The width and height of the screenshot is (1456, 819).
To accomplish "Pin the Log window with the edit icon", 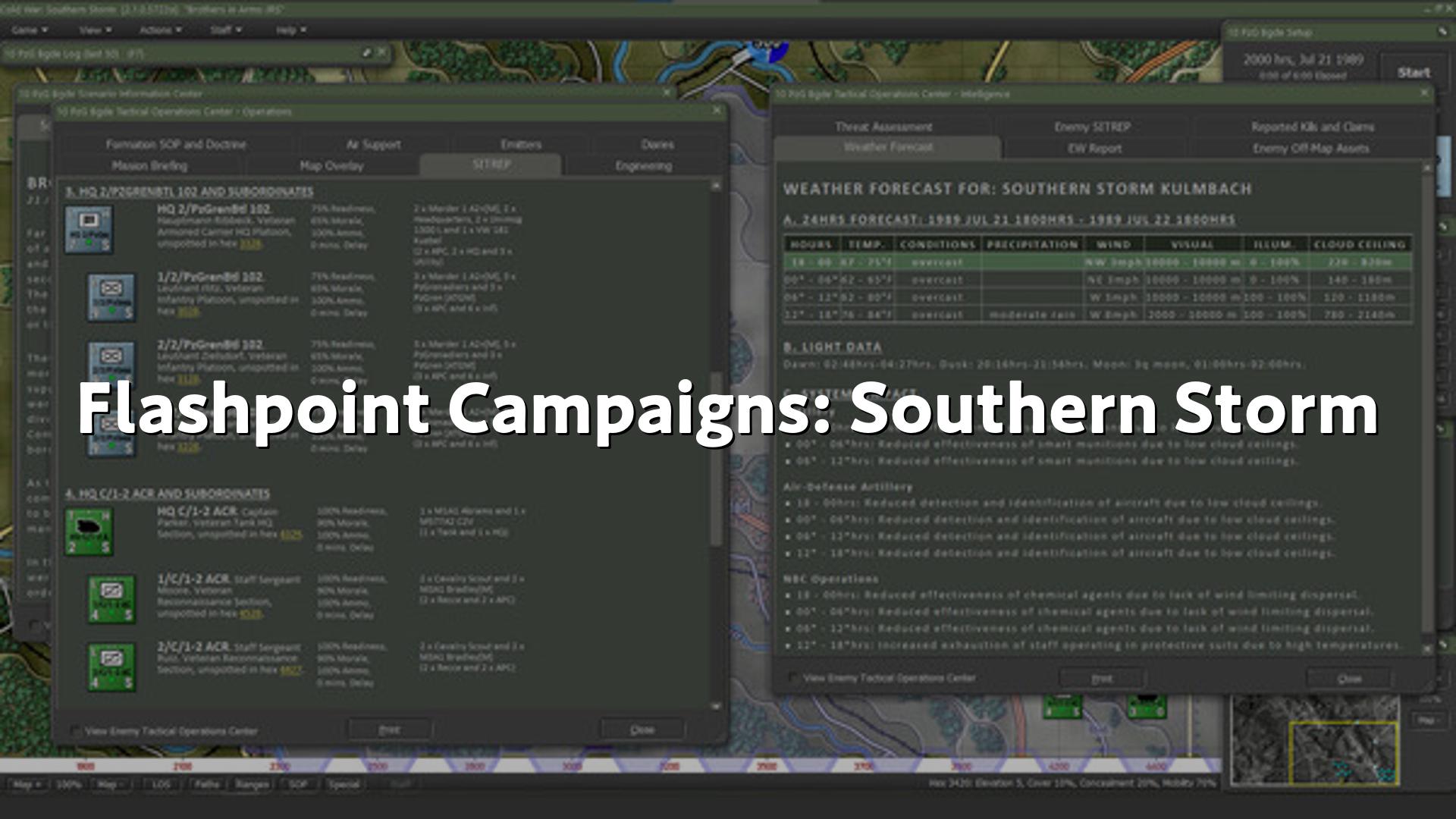I will (x=367, y=53).
